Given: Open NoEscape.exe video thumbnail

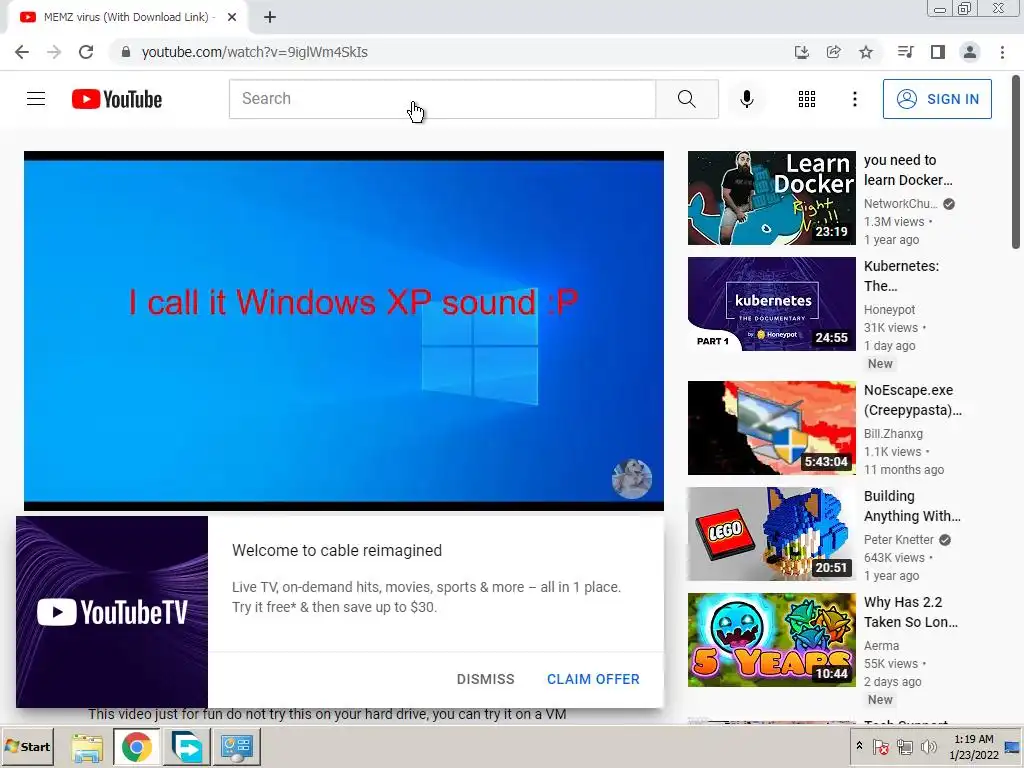Looking at the screenshot, I should click(x=771, y=428).
